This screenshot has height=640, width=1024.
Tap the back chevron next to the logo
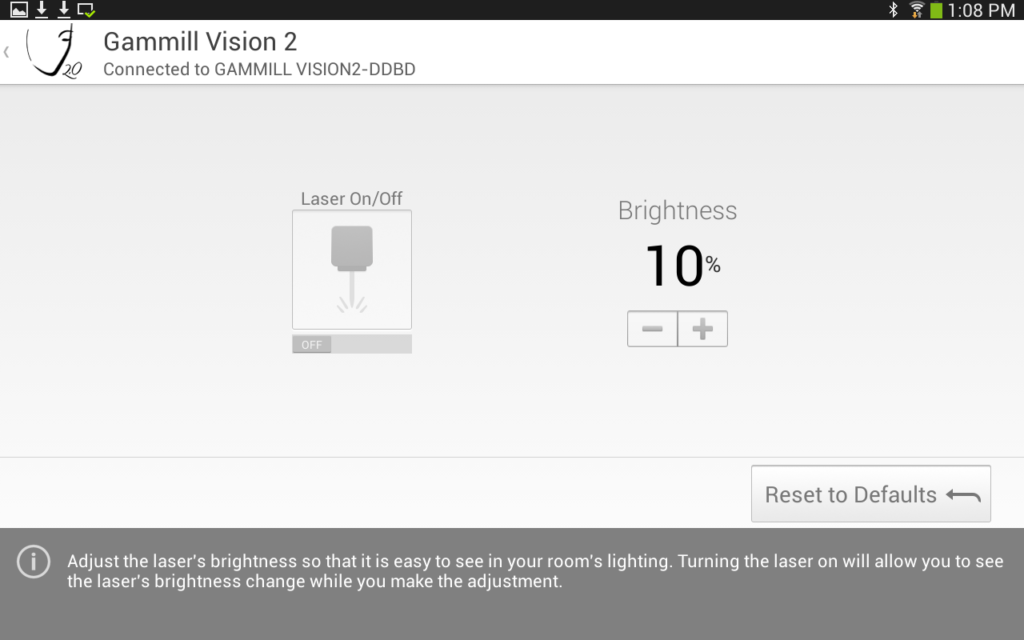click(8, 50)
